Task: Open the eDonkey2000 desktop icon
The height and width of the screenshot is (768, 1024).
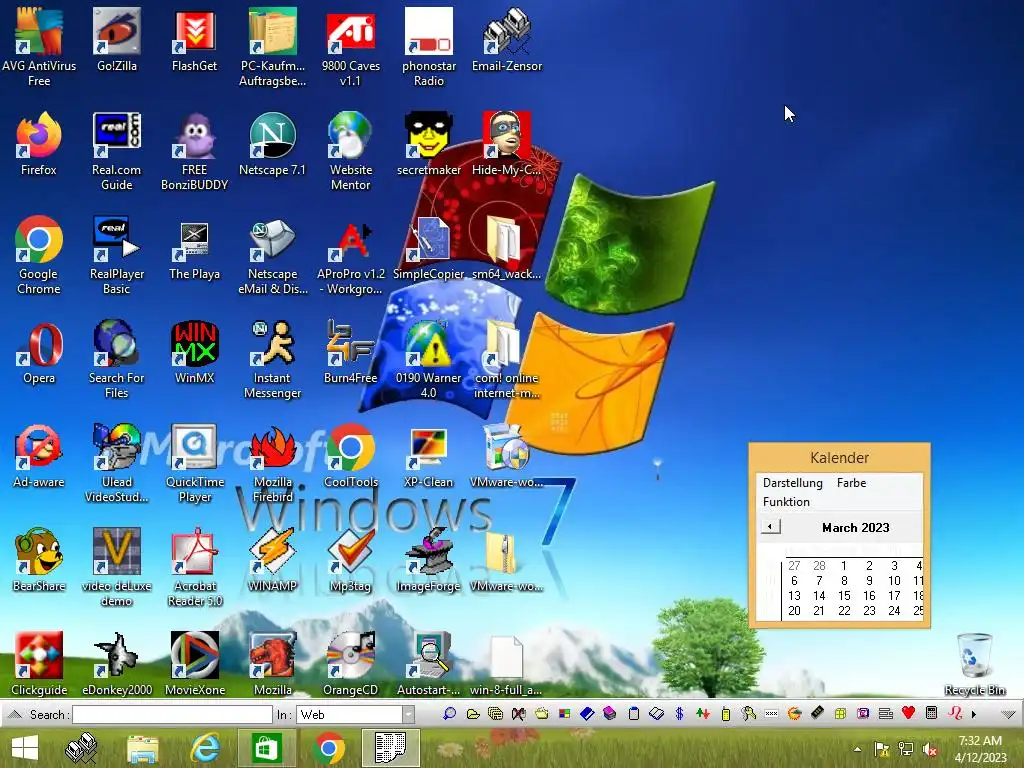Action: [117, 664]
